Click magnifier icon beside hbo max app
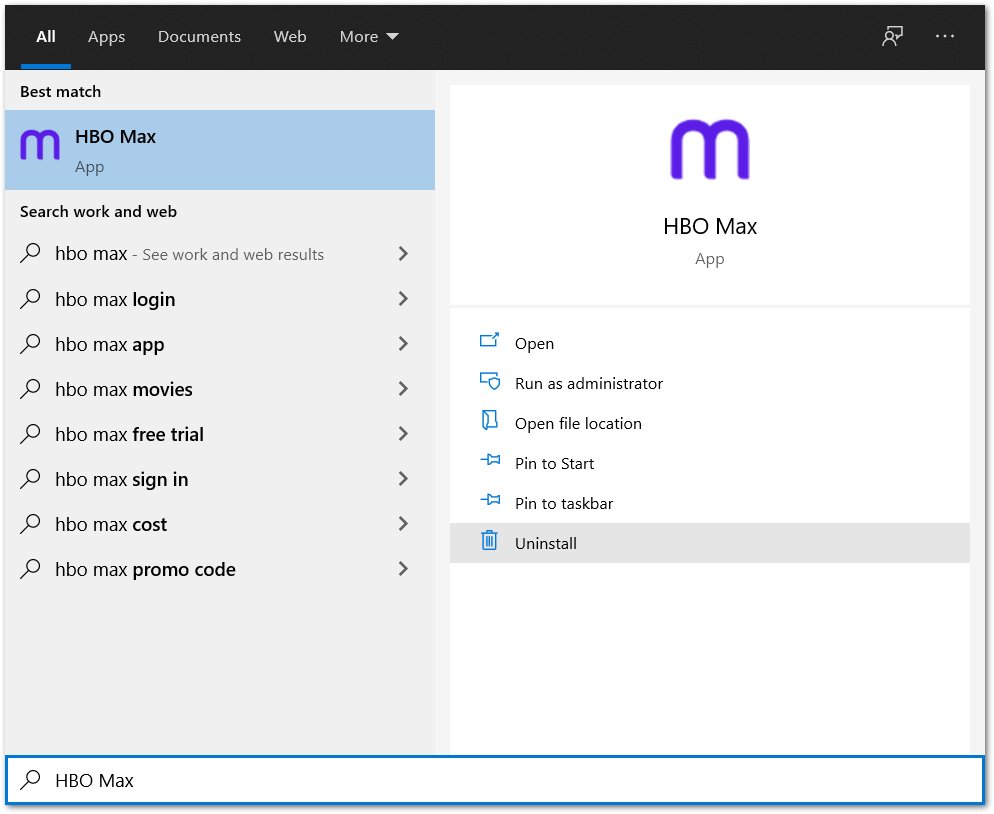994x814 pixels. click(30, 344)
